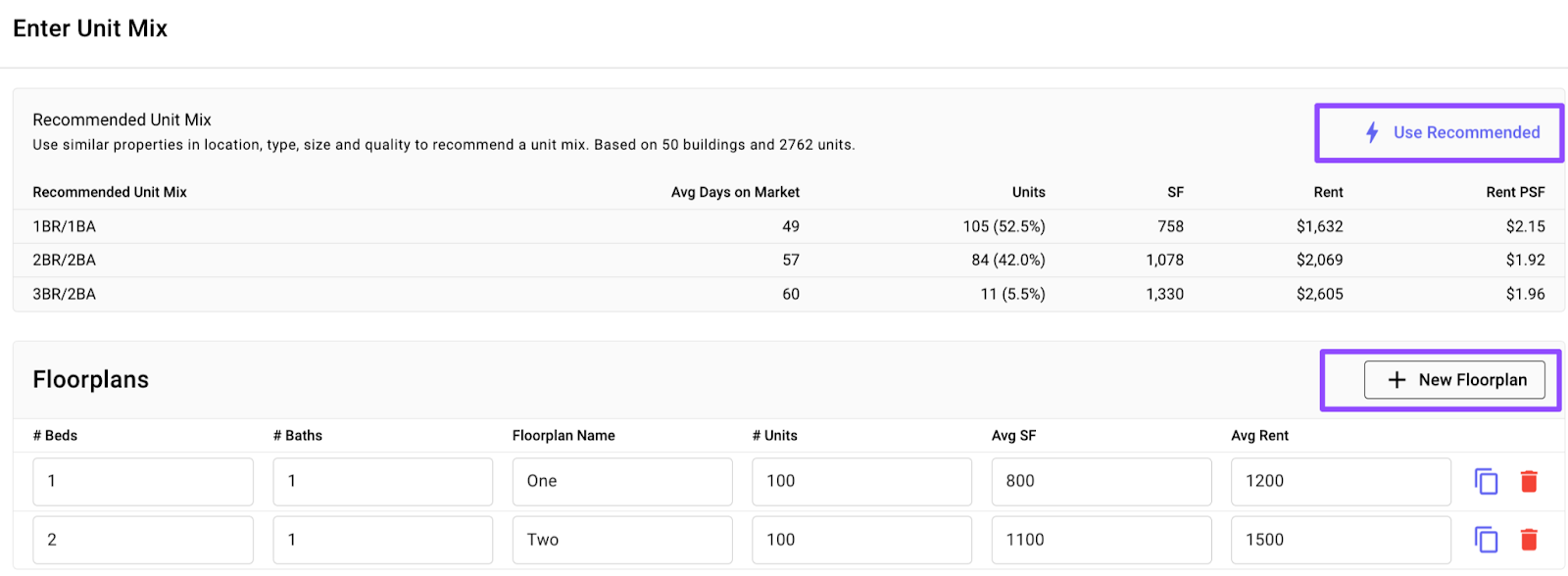Edit the Floorplan Name field containing Two
The image size is (1568, 576).
622,540
